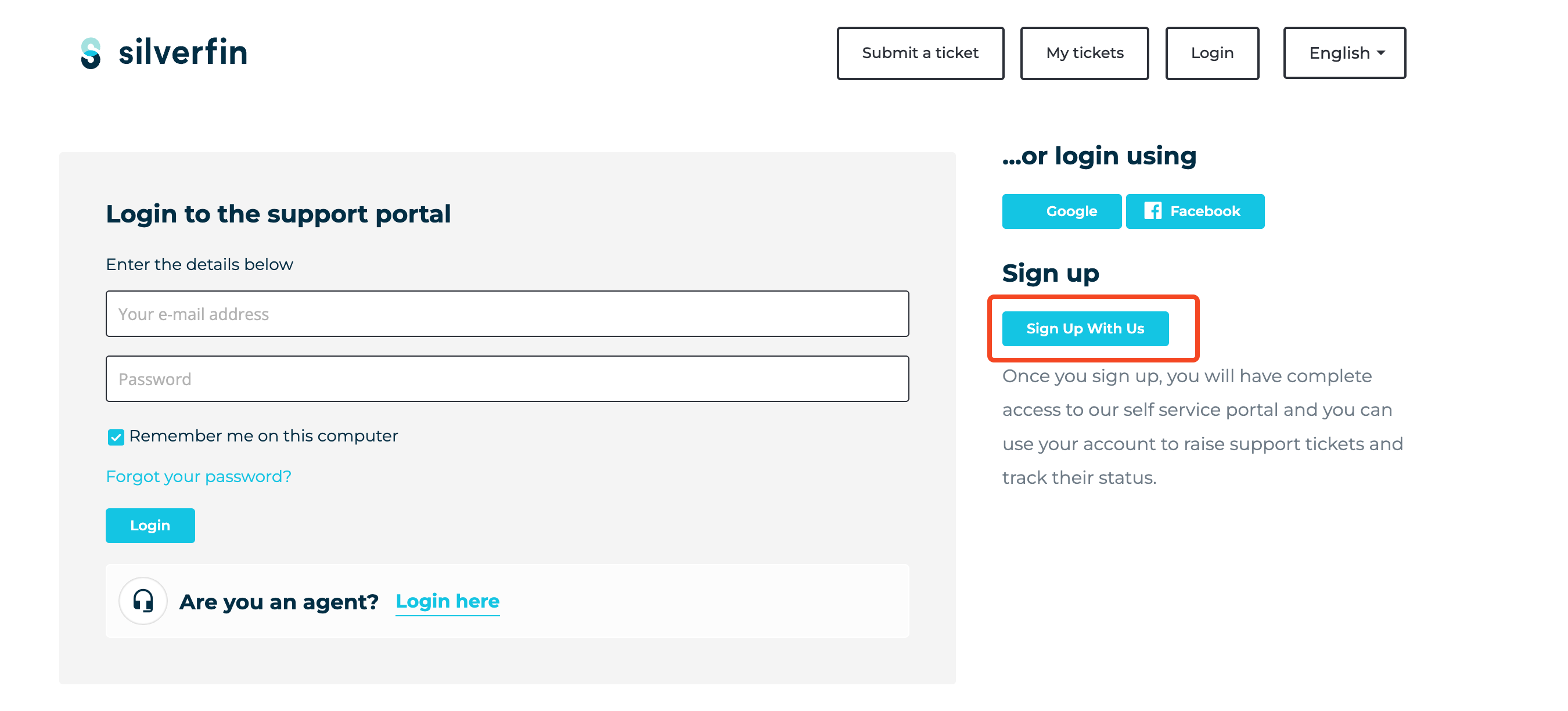Screen dimensions: 1568x711
Task: Click the English dropdown caret arrow
Action: 1380,53
